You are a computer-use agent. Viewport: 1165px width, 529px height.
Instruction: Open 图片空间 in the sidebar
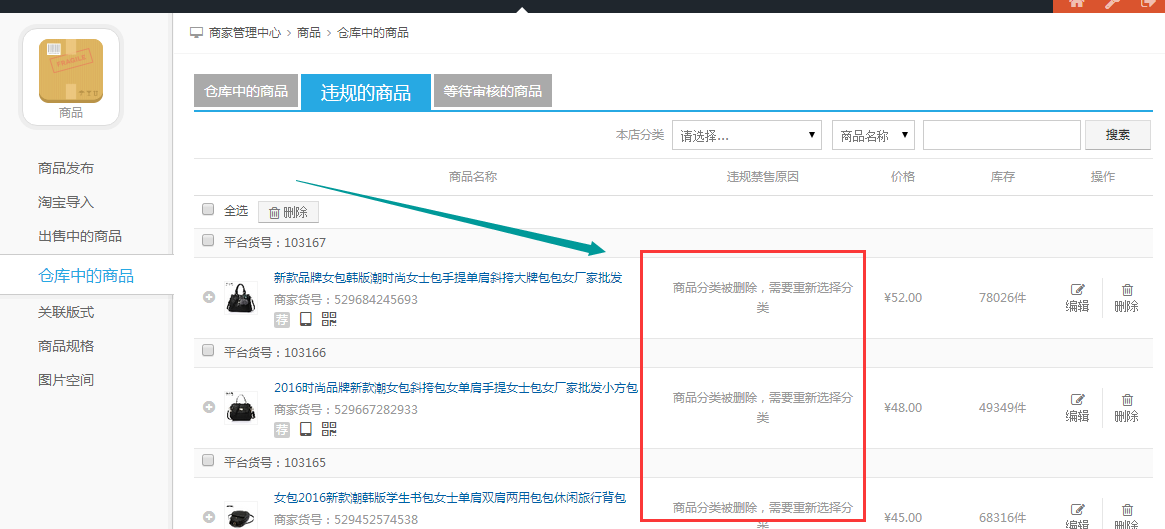[x=66, y=380]
